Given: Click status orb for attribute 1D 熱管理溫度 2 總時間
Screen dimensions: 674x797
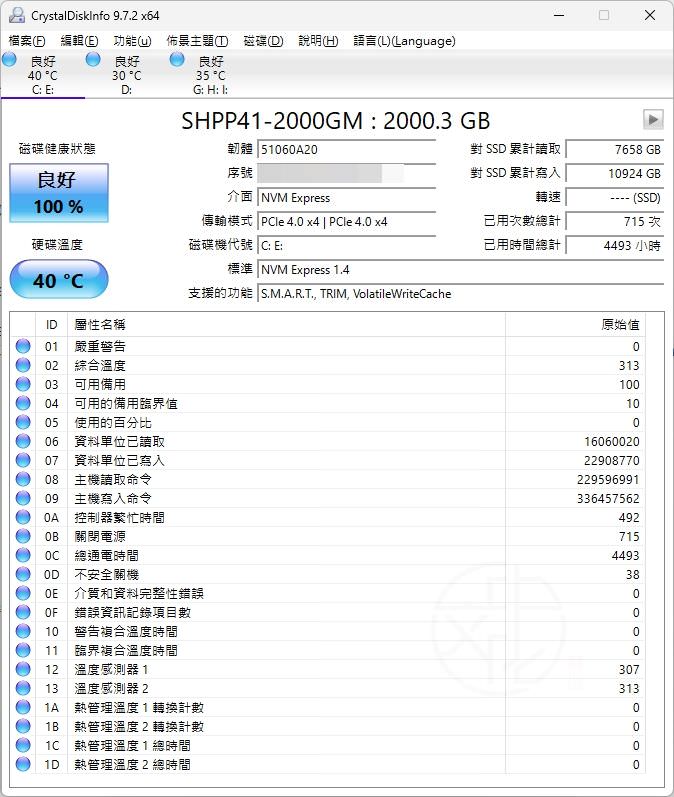Looking at the screenshot, I should pyautogui.click(x=23, y=764).
